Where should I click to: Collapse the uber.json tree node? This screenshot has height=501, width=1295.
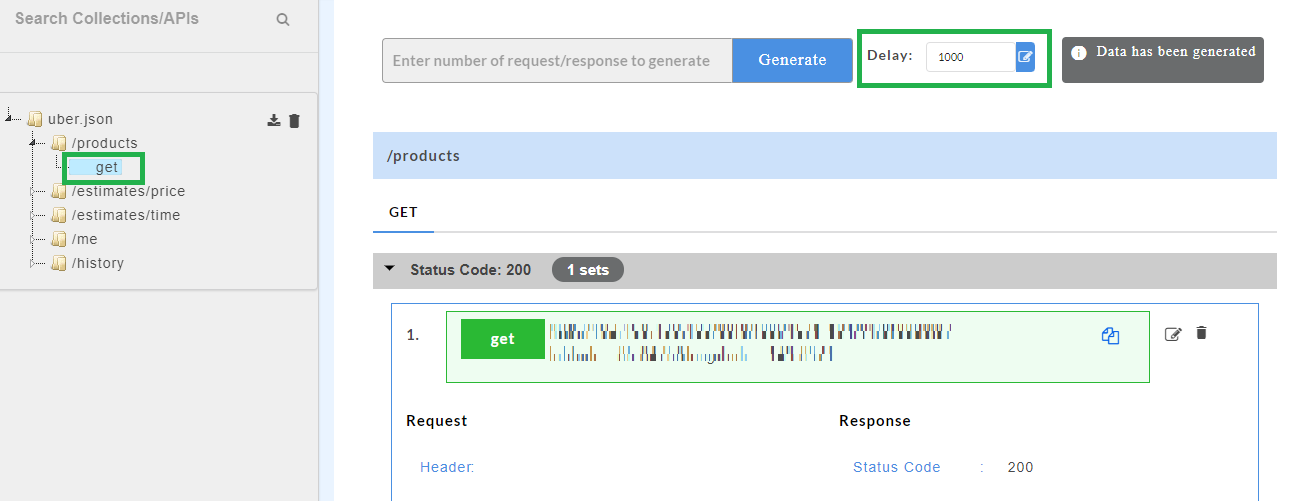tap(9, 118)
